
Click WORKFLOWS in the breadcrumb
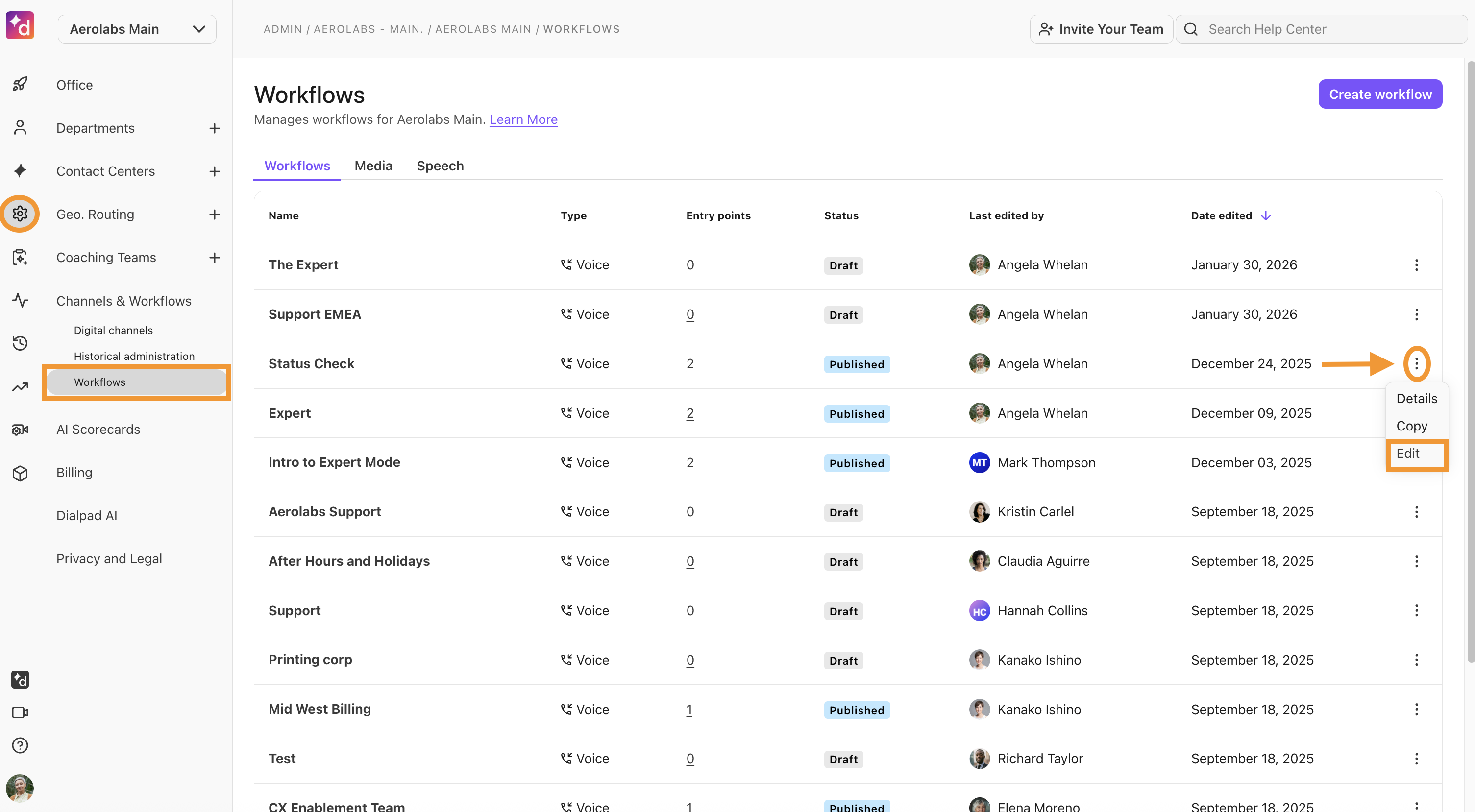pyautogui.click(x=581, y=29)
